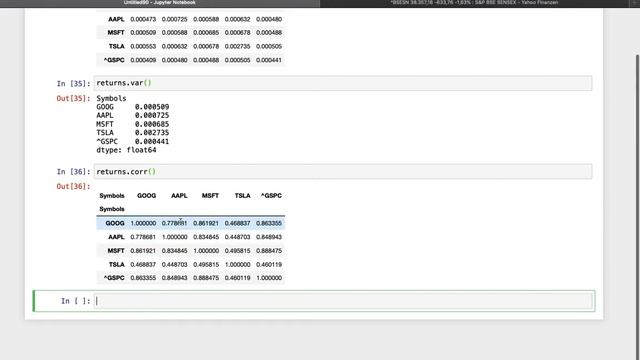Click 0.002735 in the TSLA covariance row
This screenshot has width=640, height=360.
pyautogui.click(x=237, y=47)
